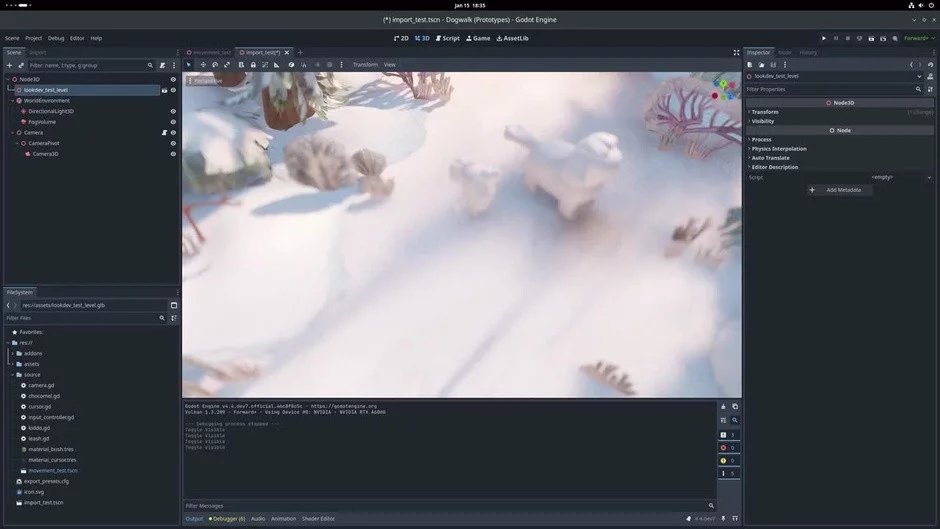Click the Filter Properties search field

coord(833,89)
